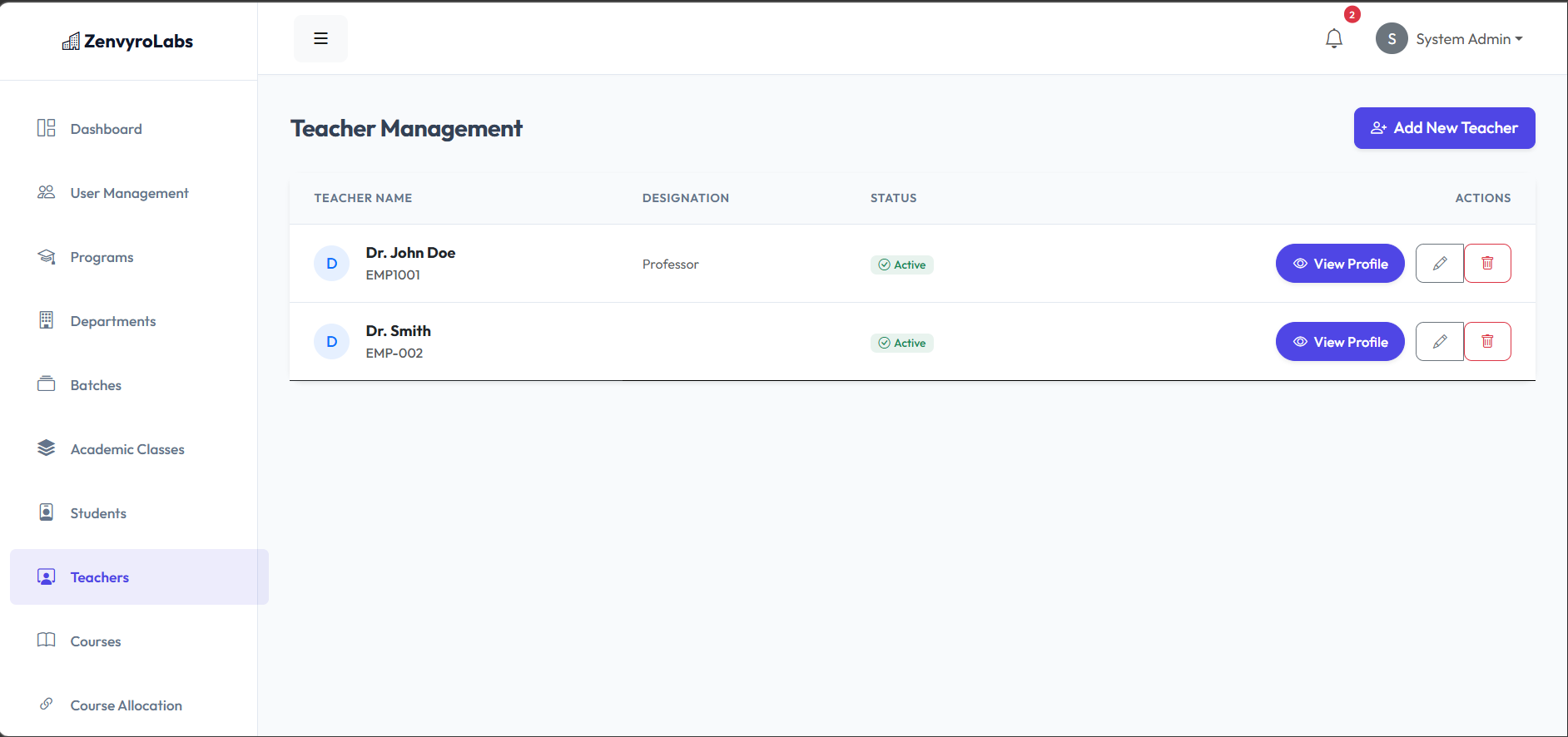This screenshot has height=737, width=1568.
Task: Edit Dr. John Doe with pencil icon
Action: tap(1439, 264)
